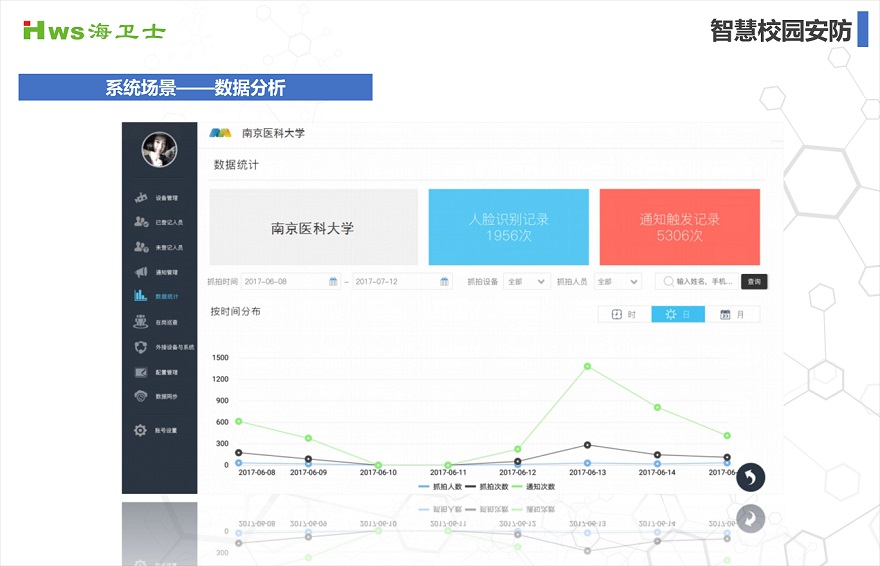
Task: Select 数据统计 bar chart icon
Action: [140, 296]
